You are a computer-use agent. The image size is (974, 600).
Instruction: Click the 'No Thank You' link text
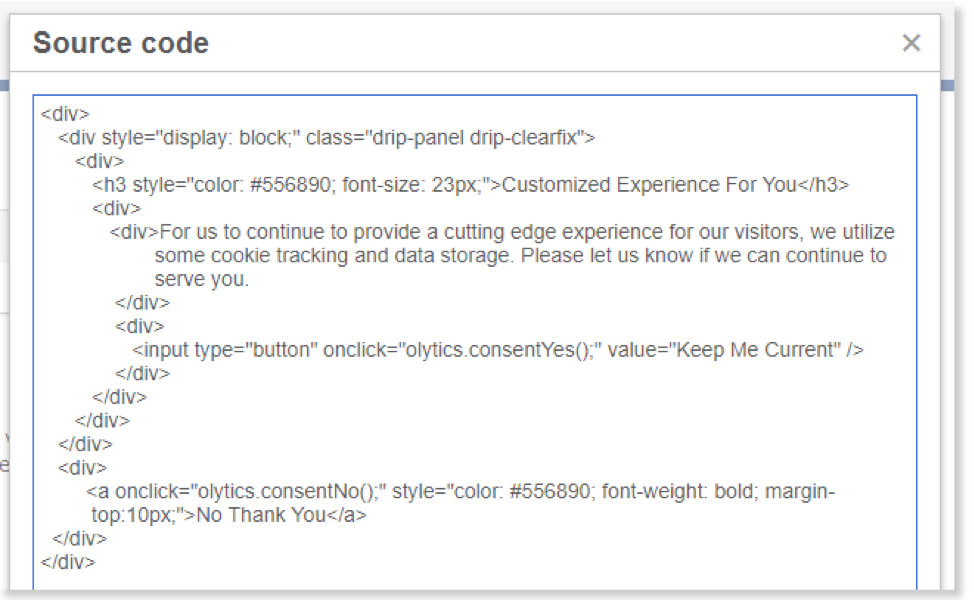pos(261,516)
